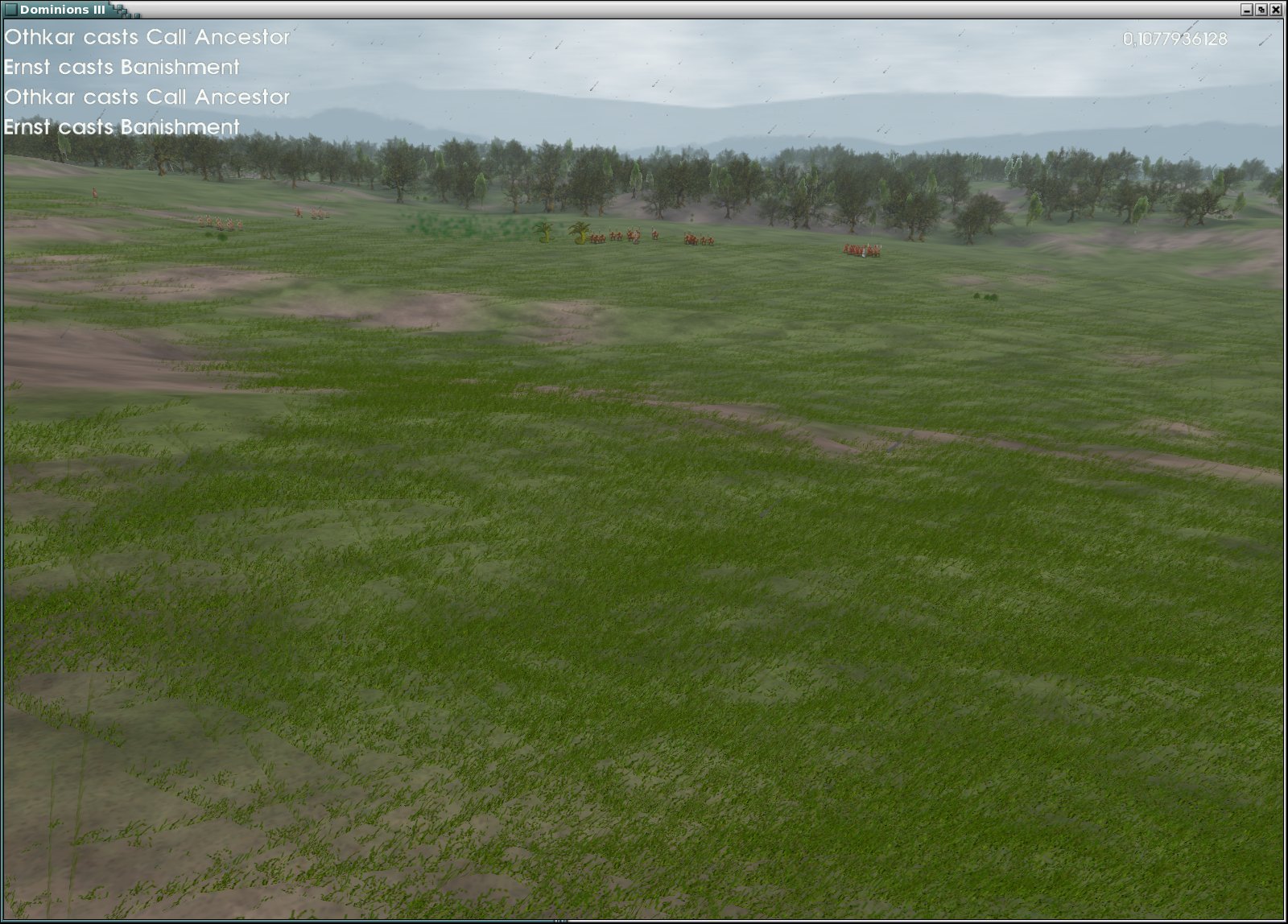Screen dimensions: 1288x924
Task: Select the rightmost red squad in the center line
Action: pyautogui.click(x=699, y=240)
